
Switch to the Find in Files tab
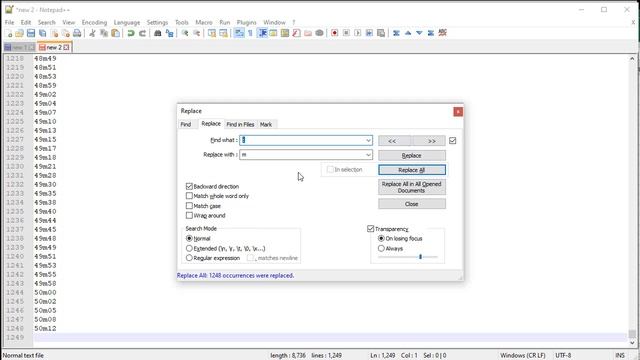point(240,124)
